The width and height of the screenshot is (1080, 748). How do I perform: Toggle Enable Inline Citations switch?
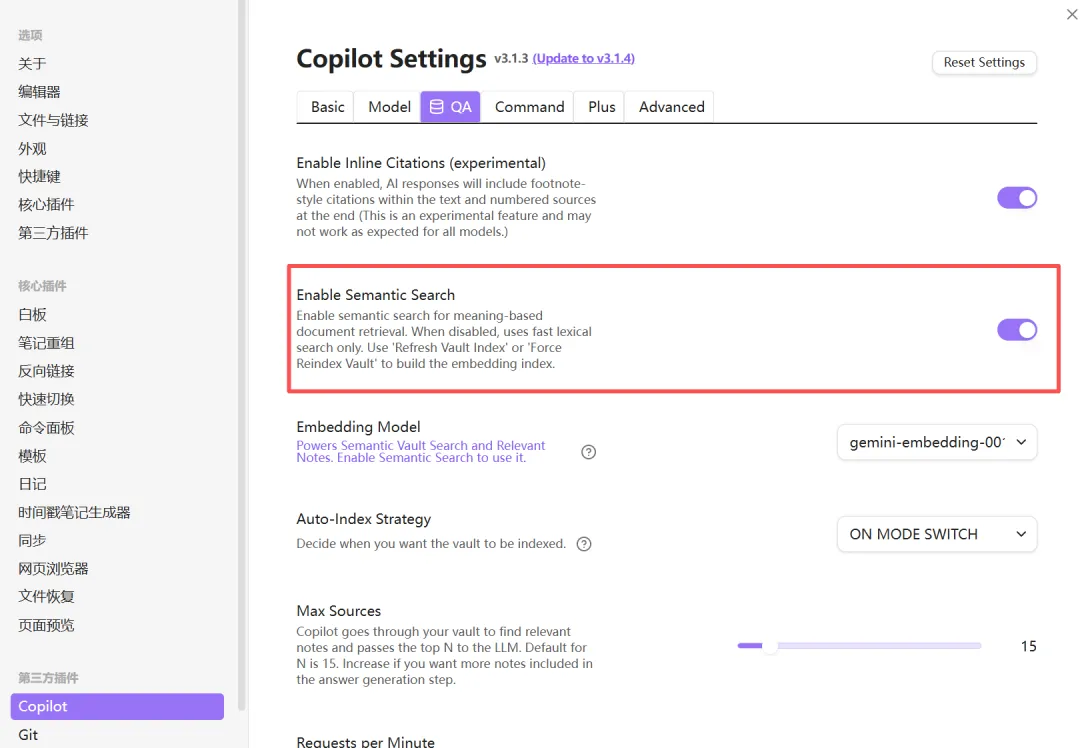click(x=1017, y=198)
